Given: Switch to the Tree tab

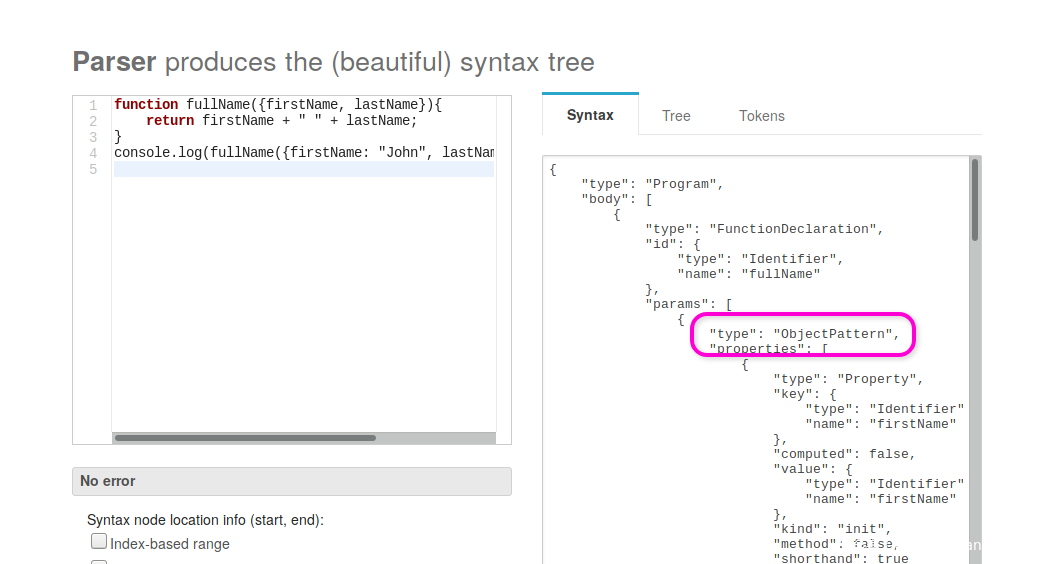Looking at the screenshot, I should click(x=676, y=116).
